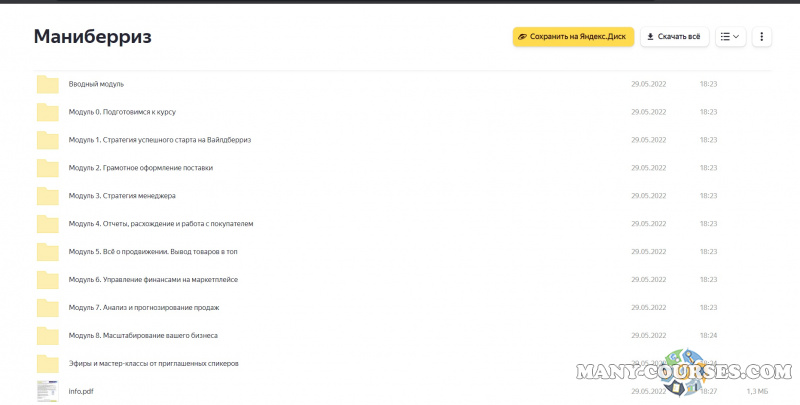
Task: Select Модуль 2. Грамотное оформление поставки row
Action: tap(140, 168)
